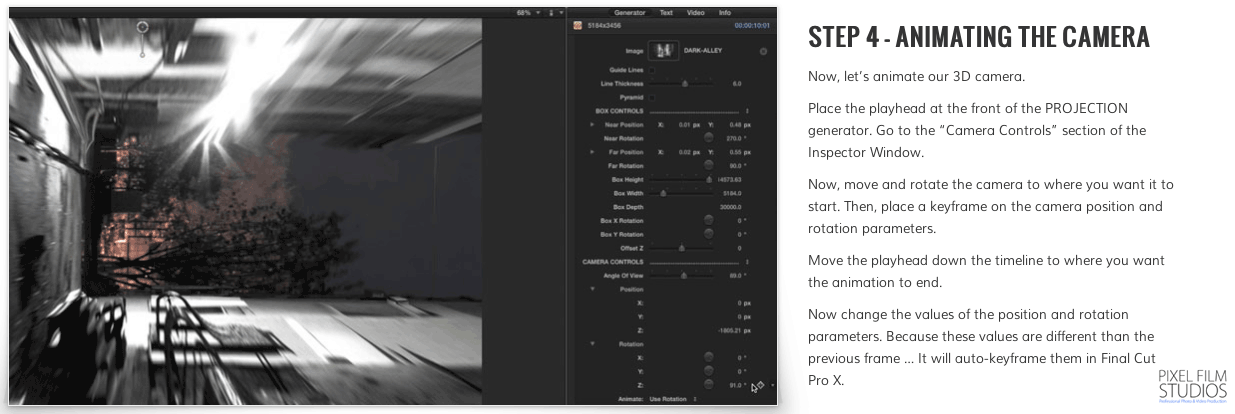Expand the Far Position disclosure triangle

(x=592, y=152)
